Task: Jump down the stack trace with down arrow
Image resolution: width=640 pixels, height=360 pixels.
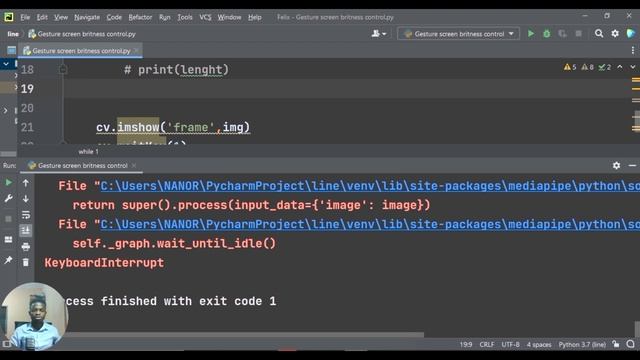Action: 26,199
